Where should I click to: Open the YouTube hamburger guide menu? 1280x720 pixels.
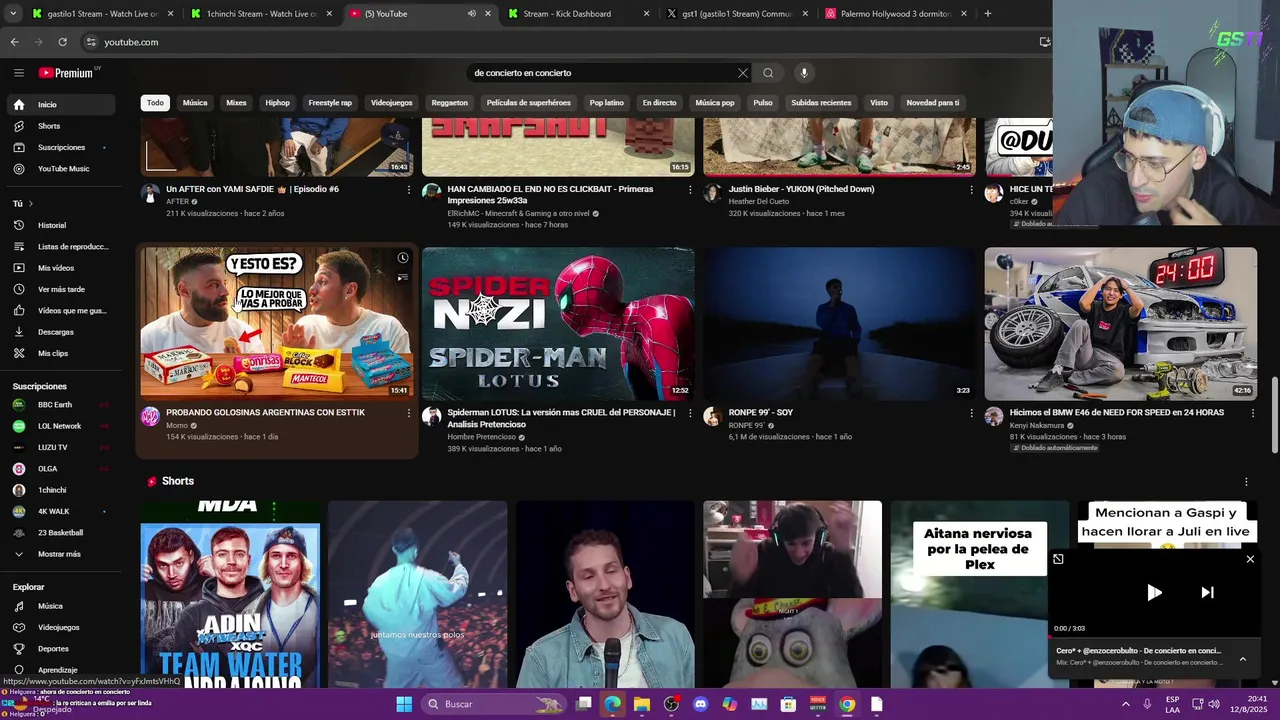18,73
